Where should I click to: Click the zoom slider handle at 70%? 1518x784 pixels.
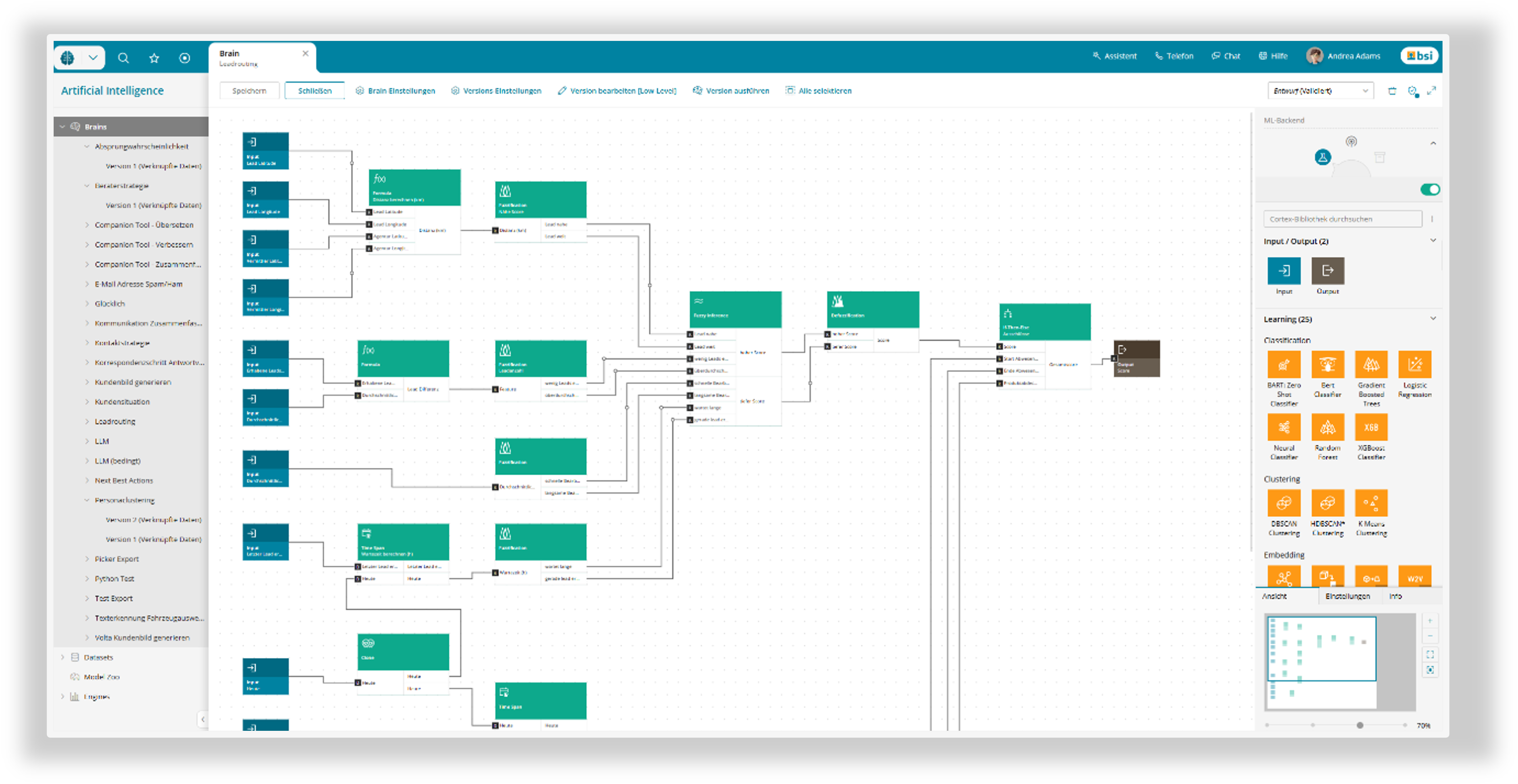[1359, 725]
